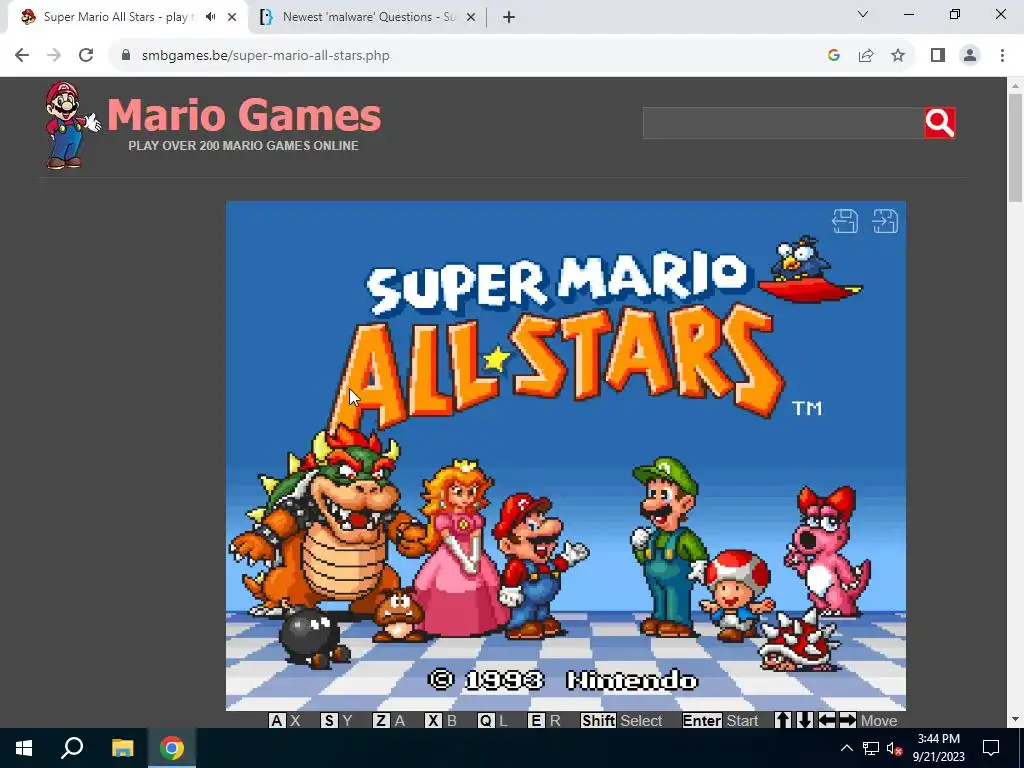Close the Super Mario All Stars tab

point(232,17)
